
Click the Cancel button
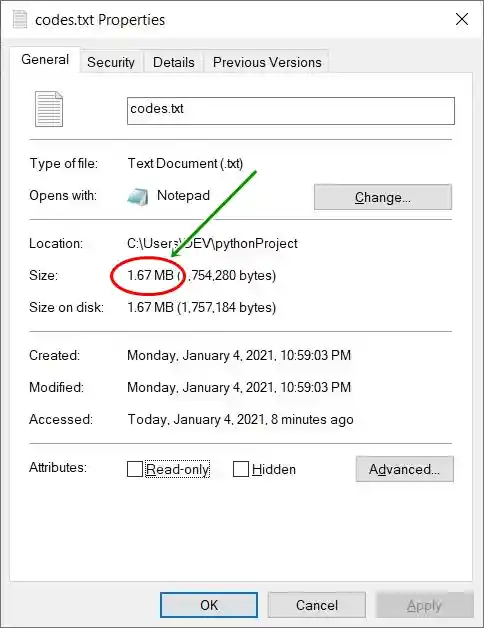(317, 605)
